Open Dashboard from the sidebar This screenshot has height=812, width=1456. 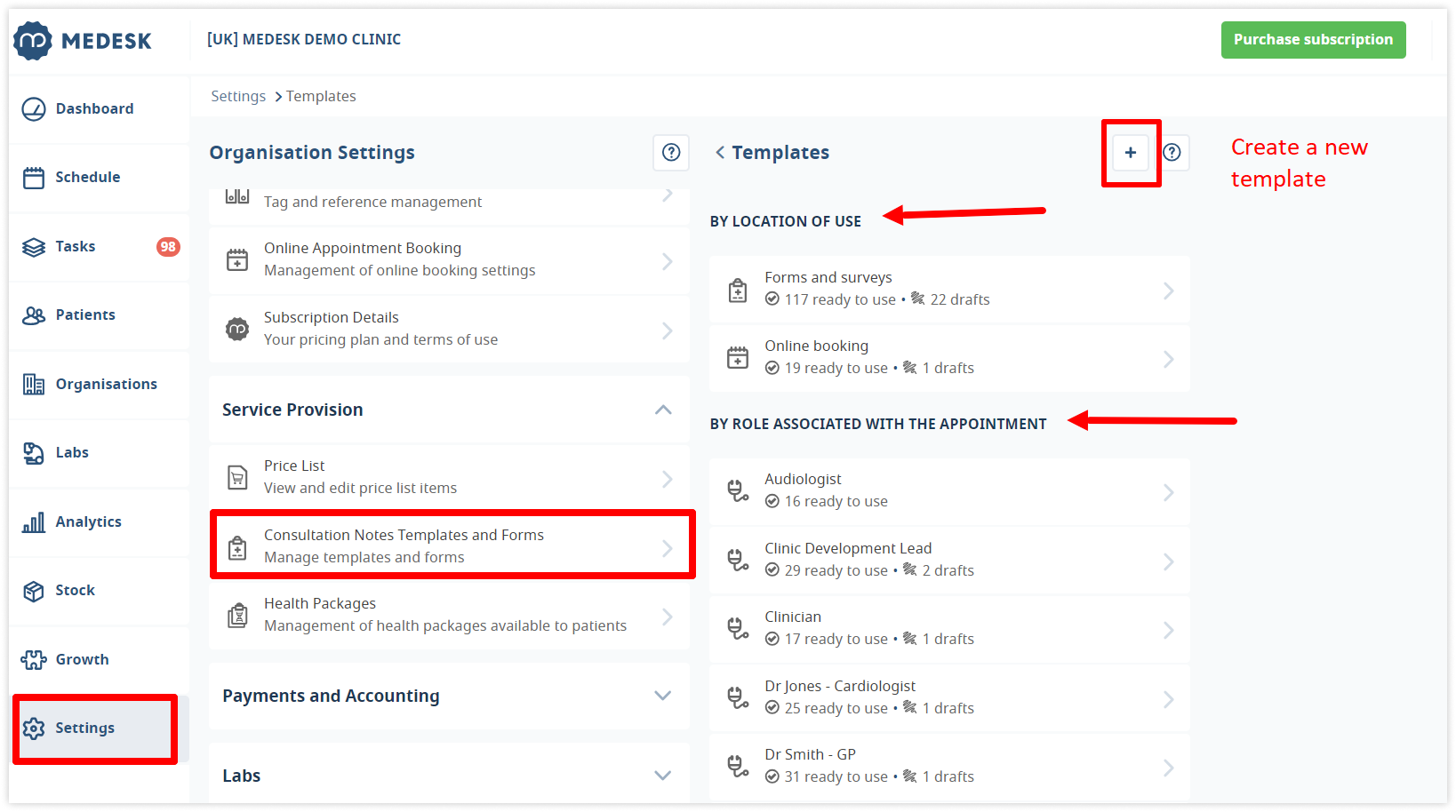click(x=99, y=108)
